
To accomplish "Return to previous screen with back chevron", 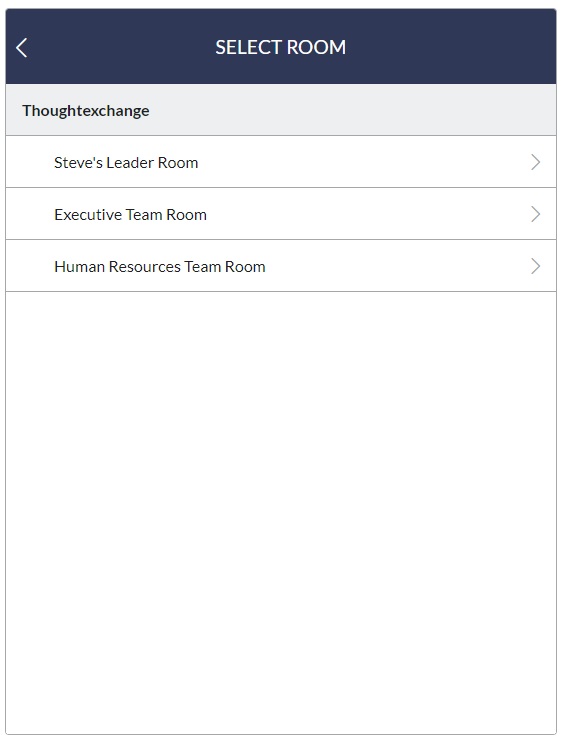I will pyautogui.click(x=22, y=48).
